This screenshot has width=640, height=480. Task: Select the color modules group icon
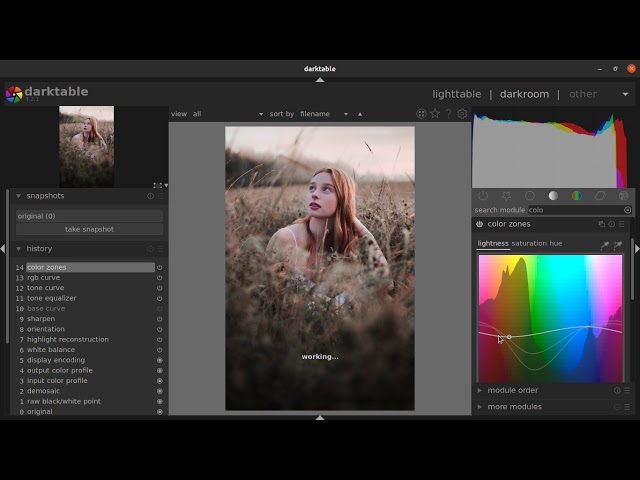pyautogui.click(x=576, y=196)
